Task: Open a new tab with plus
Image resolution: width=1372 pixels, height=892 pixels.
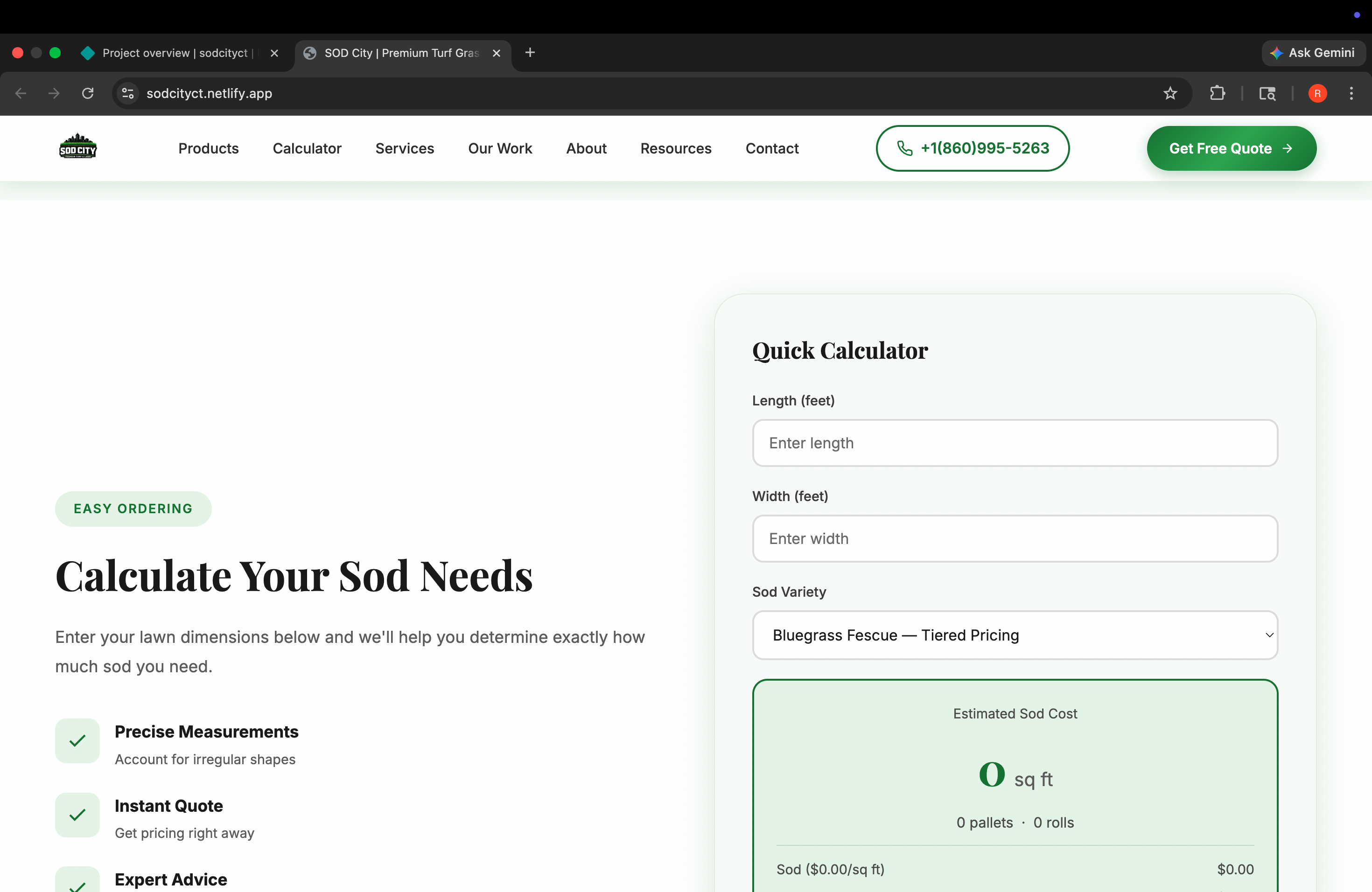Action: (x=530, y=52)
